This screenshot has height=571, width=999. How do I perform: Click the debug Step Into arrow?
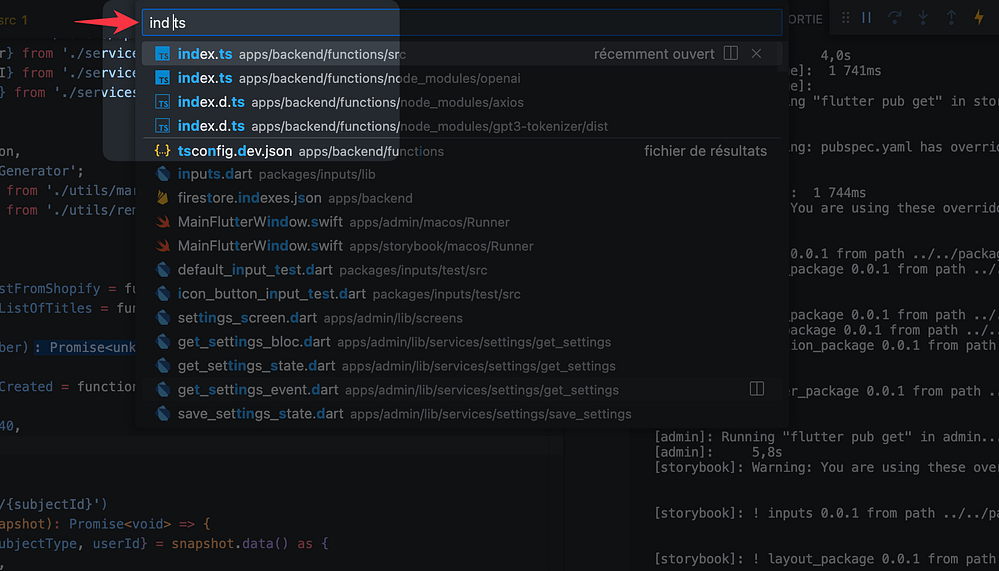coord(923,19)
